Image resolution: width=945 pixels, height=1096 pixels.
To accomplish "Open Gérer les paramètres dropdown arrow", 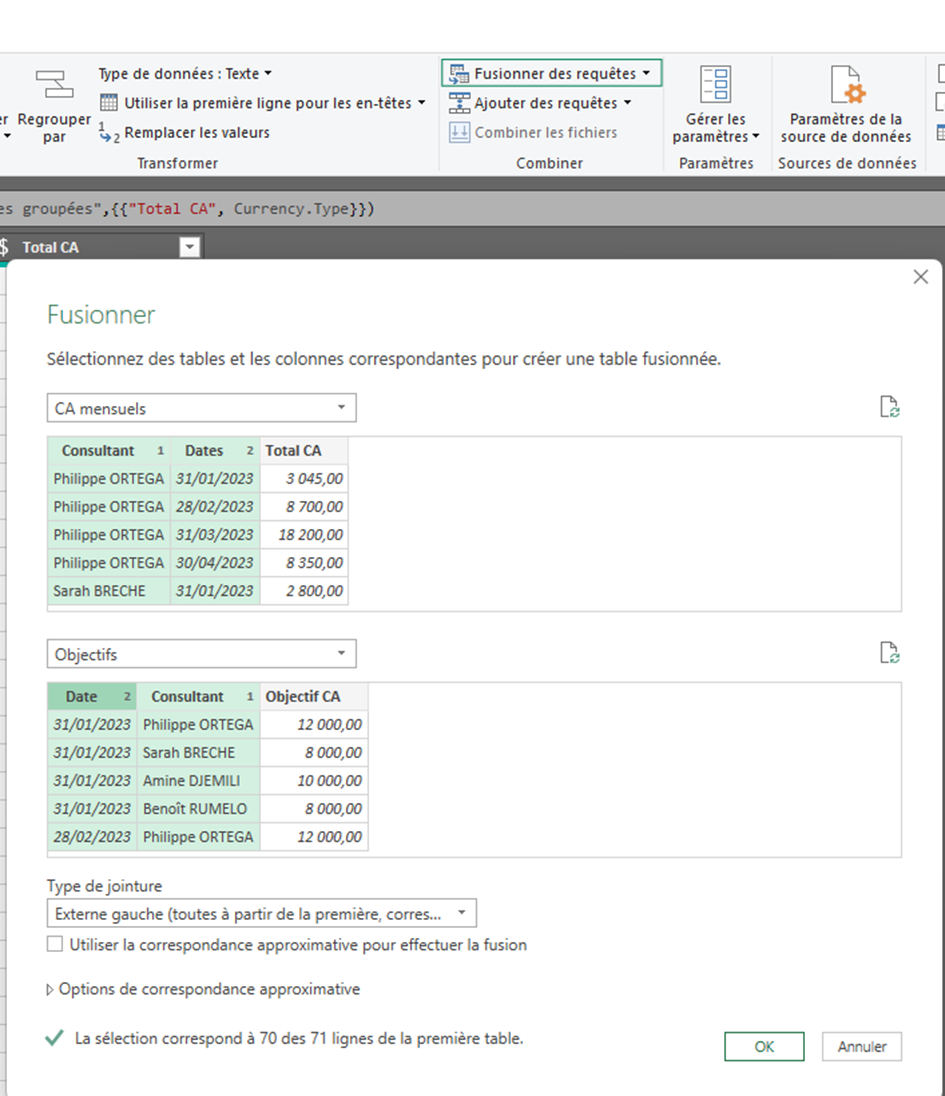I will point(756,136).
